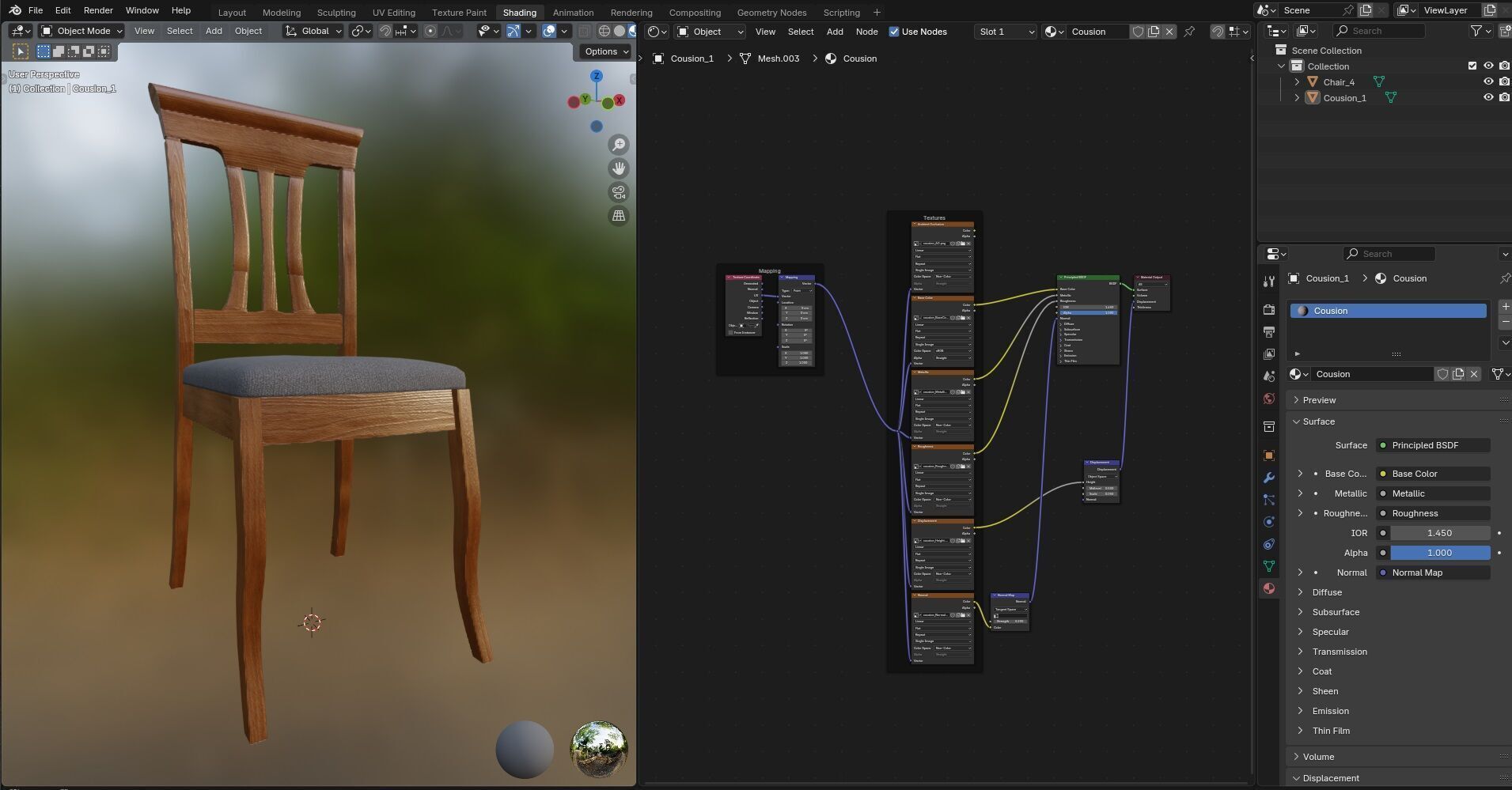Click the Base Color linked texture button
The width and height of the screenshot is (1512, 790).
[1433, 474]
